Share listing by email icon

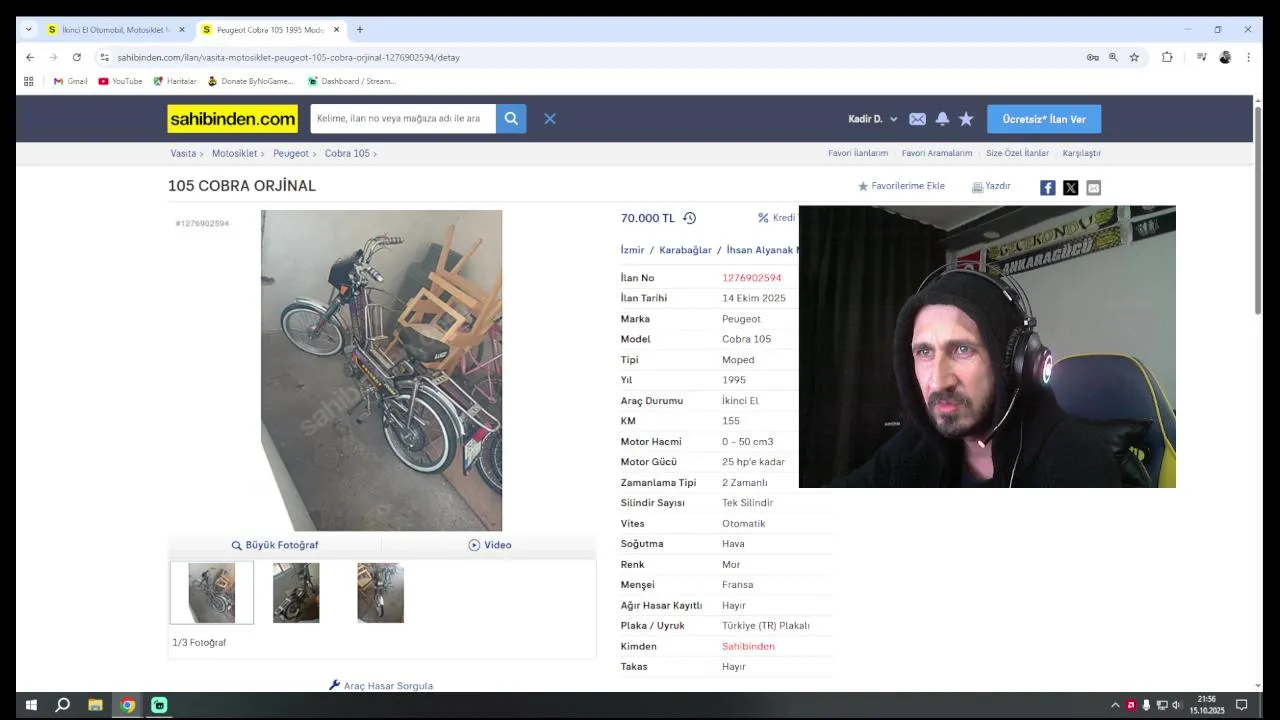click(x=1093, y=188)
